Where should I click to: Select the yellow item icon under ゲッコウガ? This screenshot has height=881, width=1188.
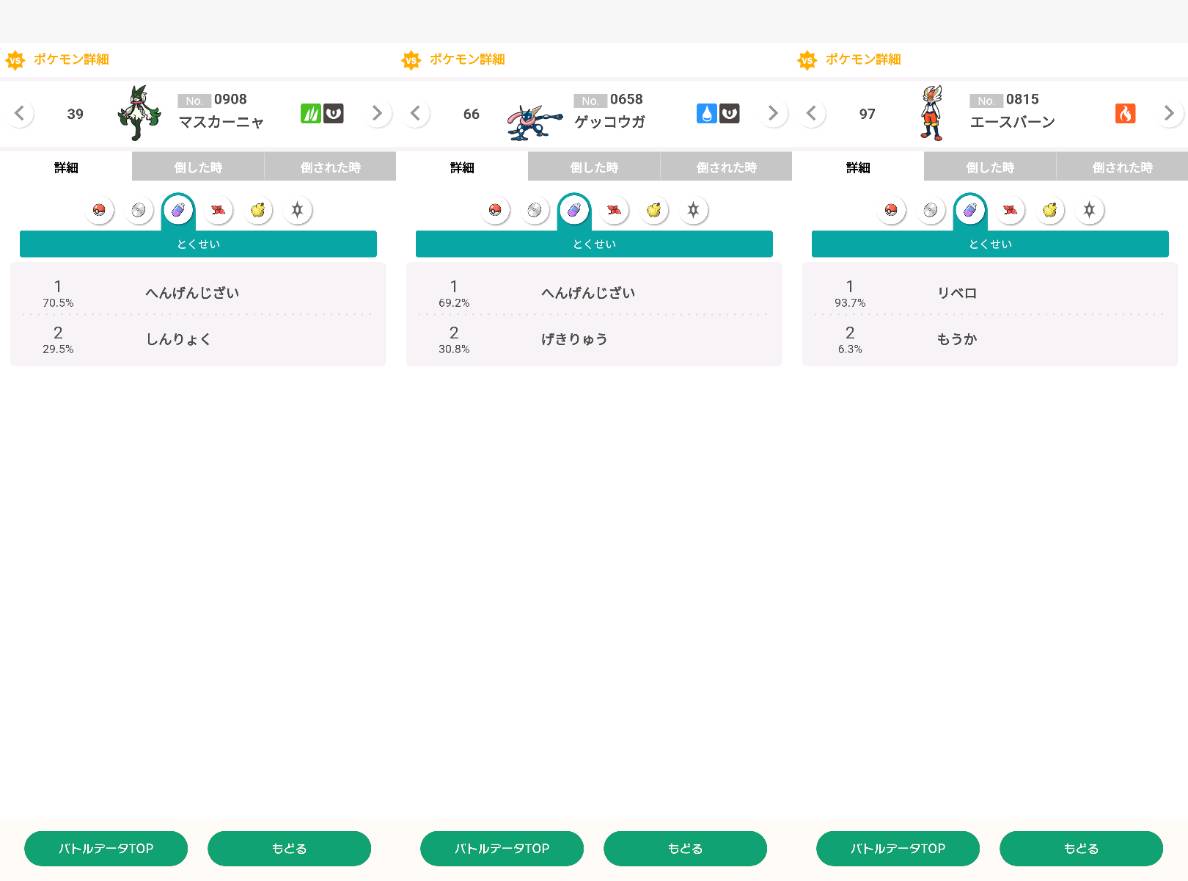[654, 210]
